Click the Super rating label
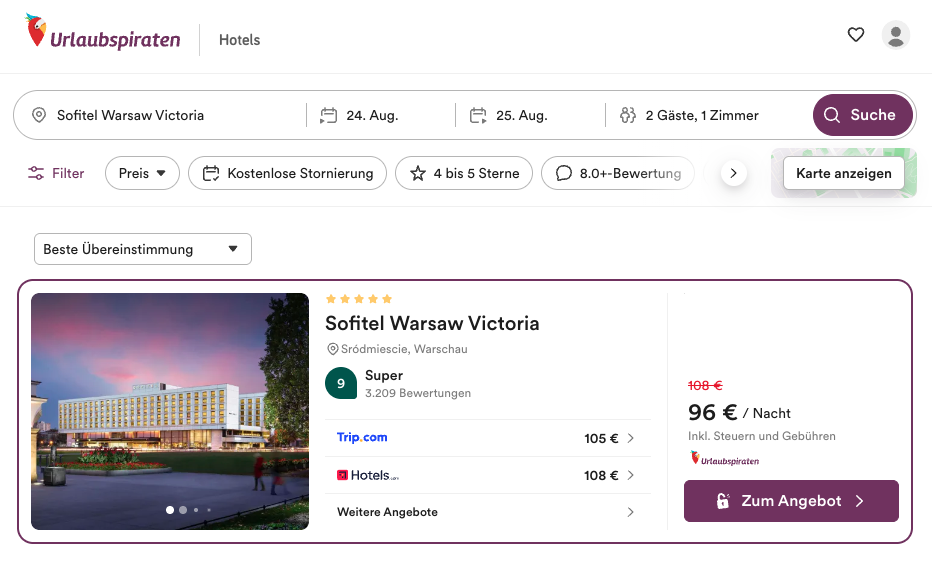This screenshot has width=932, height=561. coord(384,376)
